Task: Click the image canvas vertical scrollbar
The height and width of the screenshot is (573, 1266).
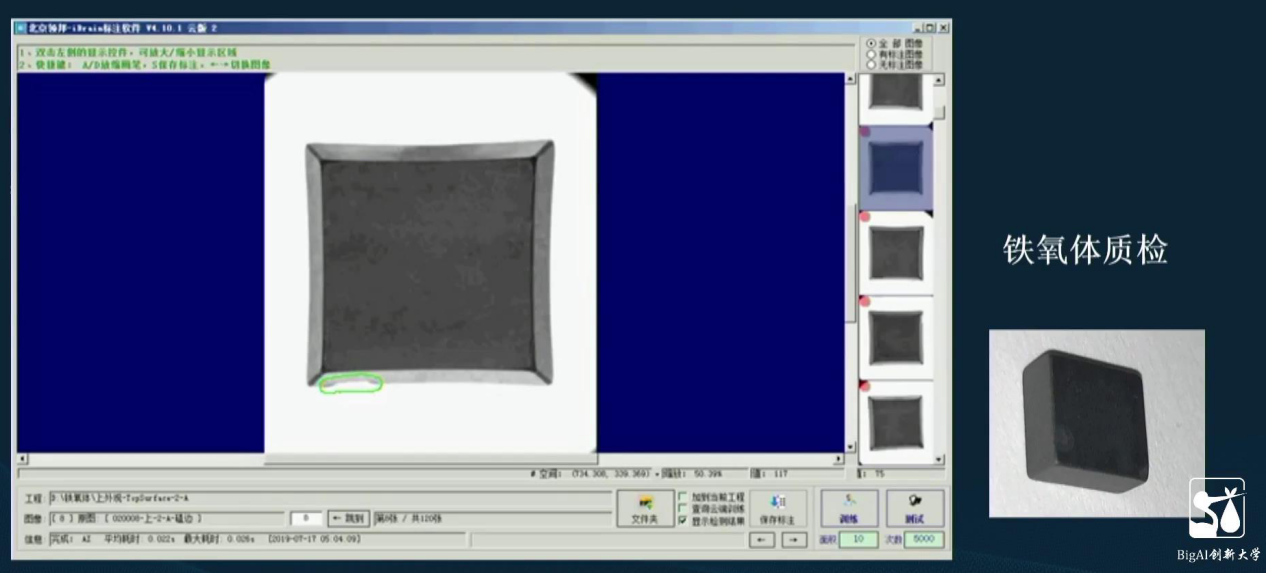Action: 851,263
